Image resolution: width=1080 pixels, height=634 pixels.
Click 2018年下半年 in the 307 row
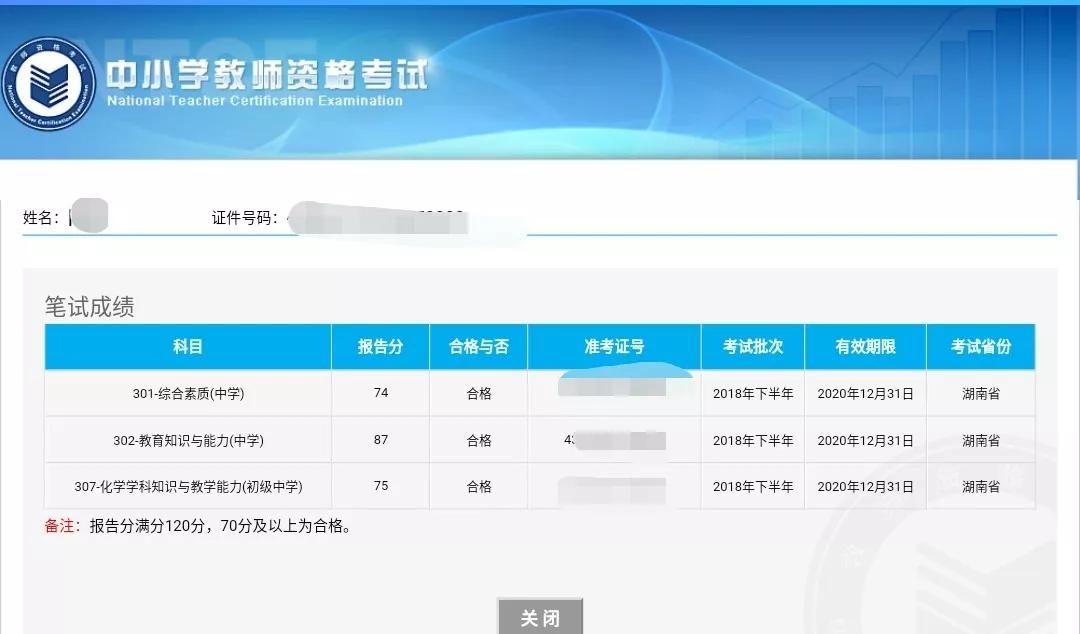(753, 487)
